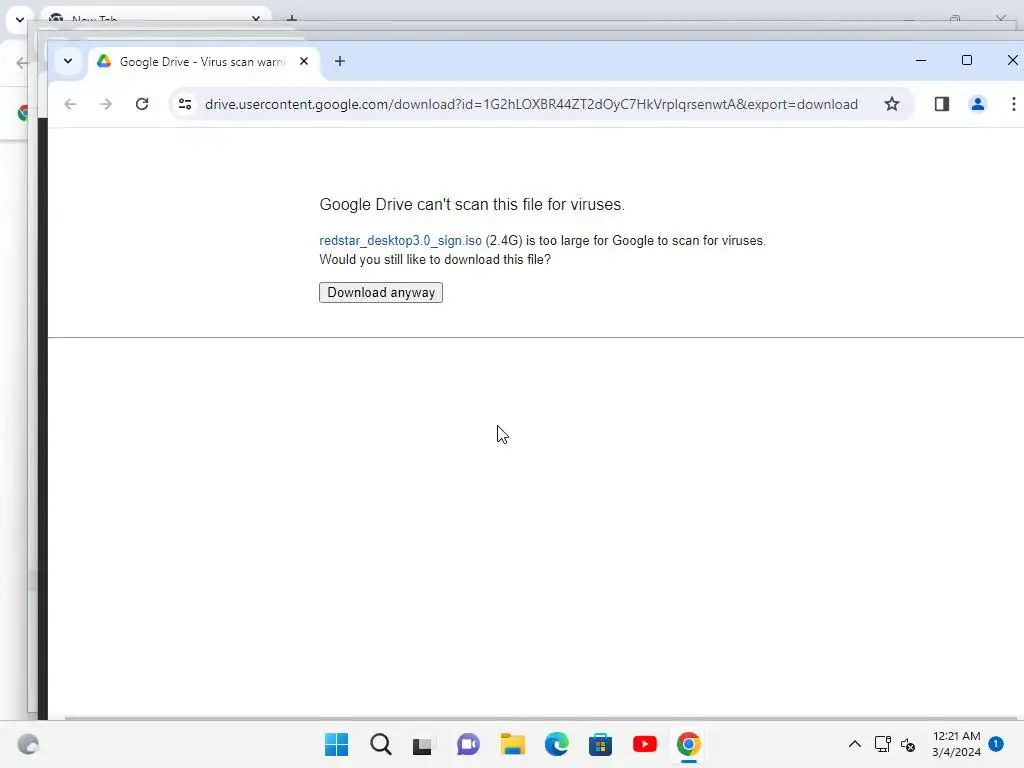This screenshot has width=1024, height=768.
Task: Open a new tab with plus button
Action: click(x=340, y=61)
